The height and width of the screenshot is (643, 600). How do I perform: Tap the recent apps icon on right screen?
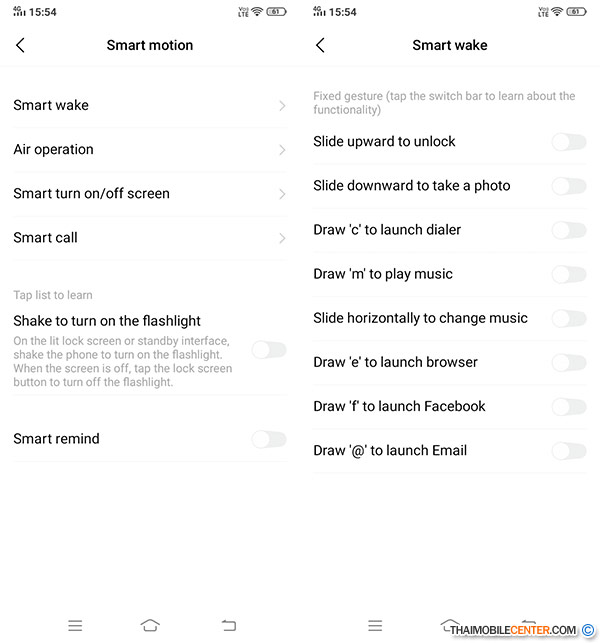375,626
